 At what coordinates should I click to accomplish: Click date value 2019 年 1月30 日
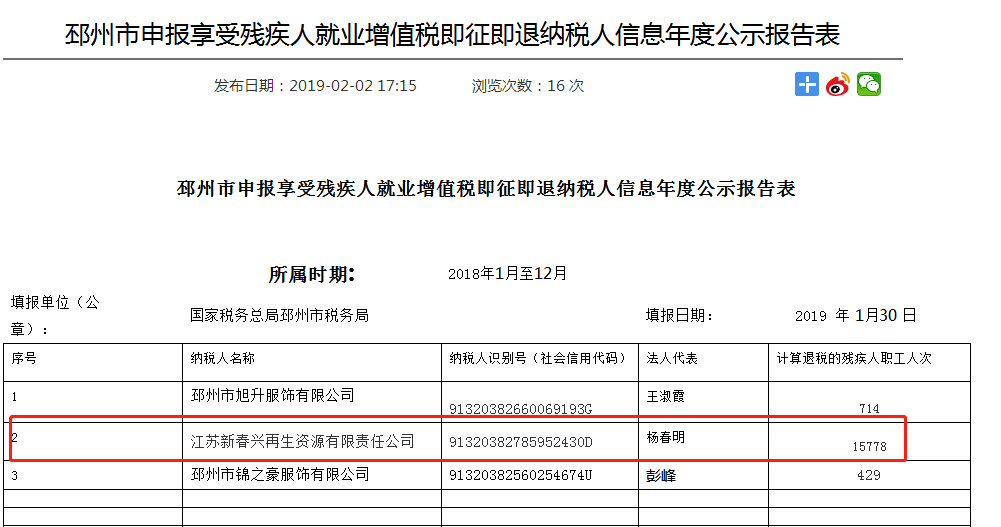855,315
